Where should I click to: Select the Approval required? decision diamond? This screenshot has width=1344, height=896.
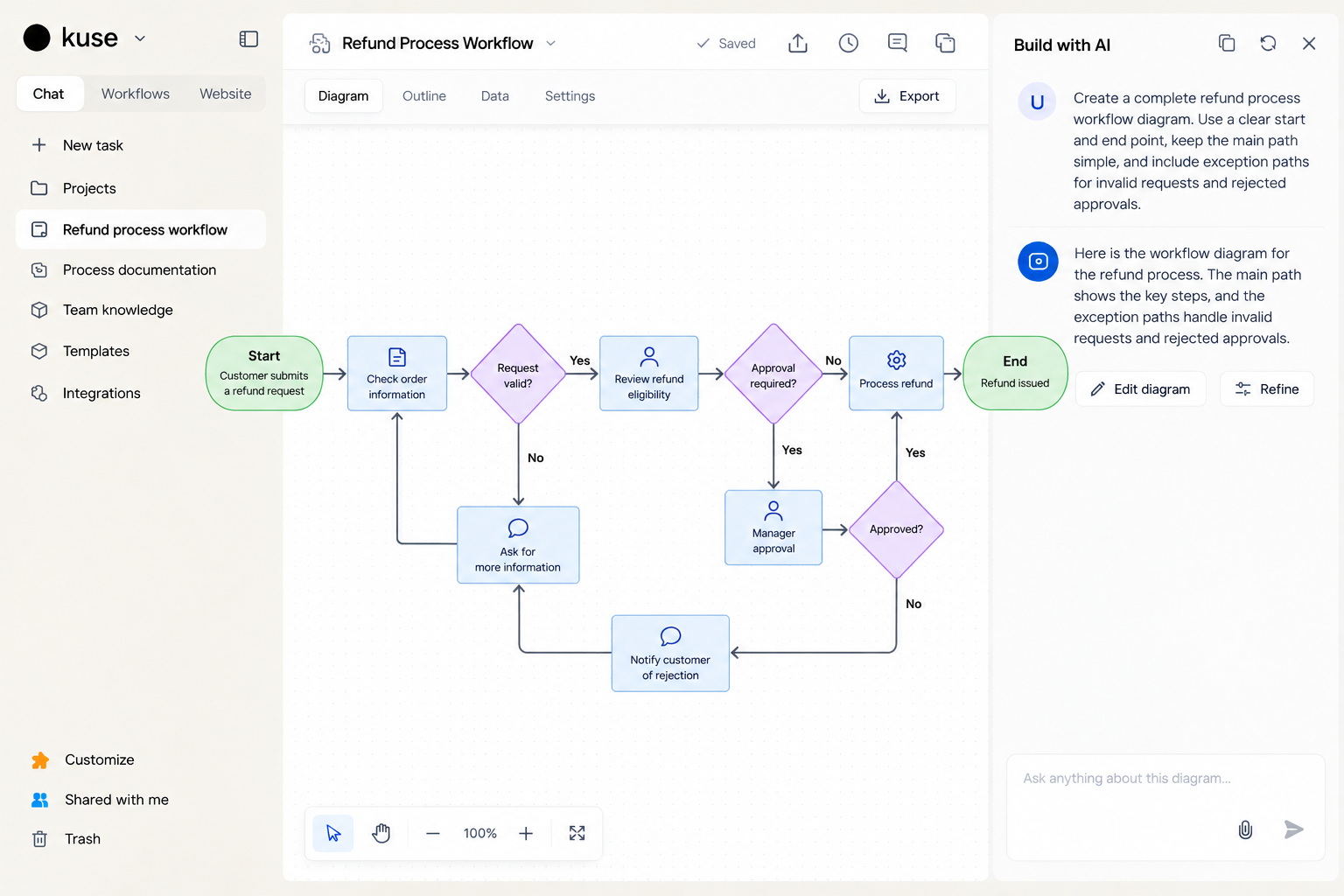point(773,374)
